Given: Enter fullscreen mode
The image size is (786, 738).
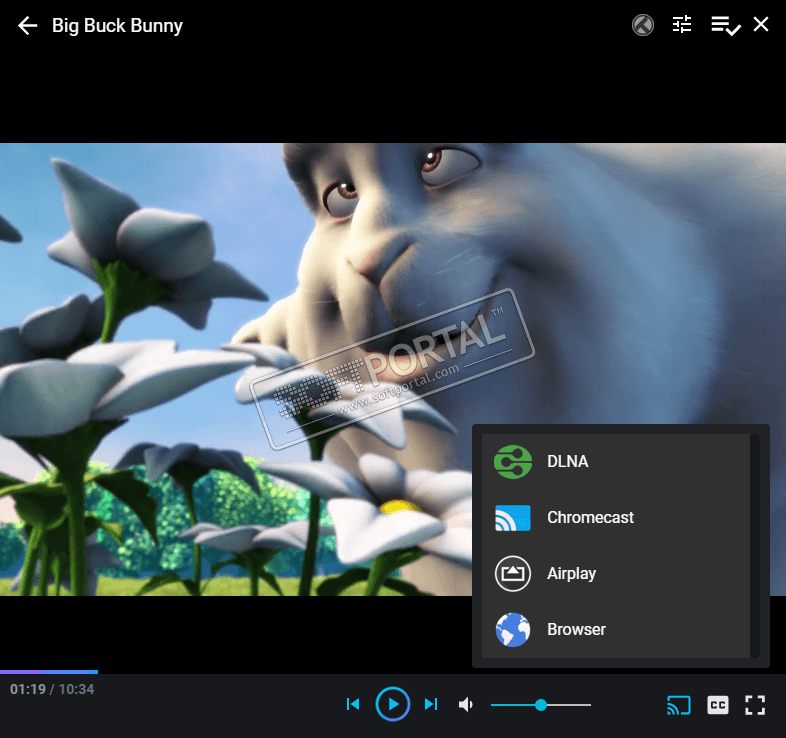Looking at the screenshot, I should pos(755,705).
